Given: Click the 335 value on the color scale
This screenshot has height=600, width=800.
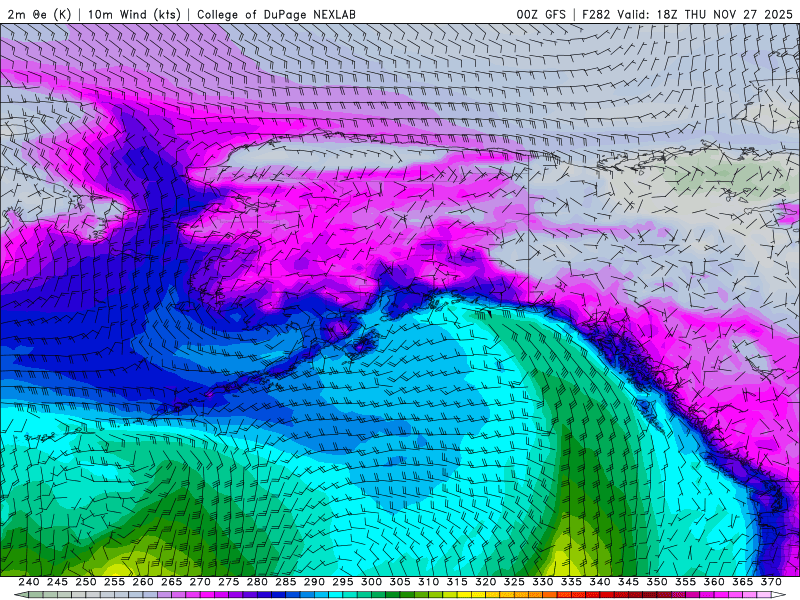Looking at the screenshot, I should (x=571, y=582).
